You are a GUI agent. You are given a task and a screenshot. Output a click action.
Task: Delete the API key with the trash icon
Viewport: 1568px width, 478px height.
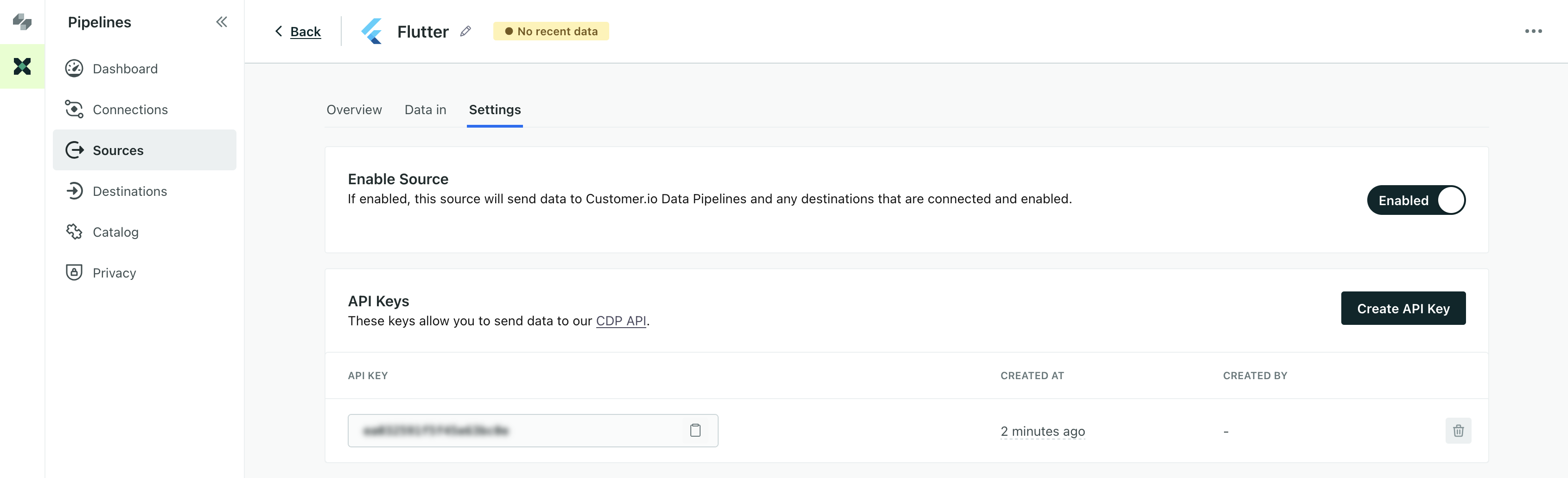(x=1459, y=431)
